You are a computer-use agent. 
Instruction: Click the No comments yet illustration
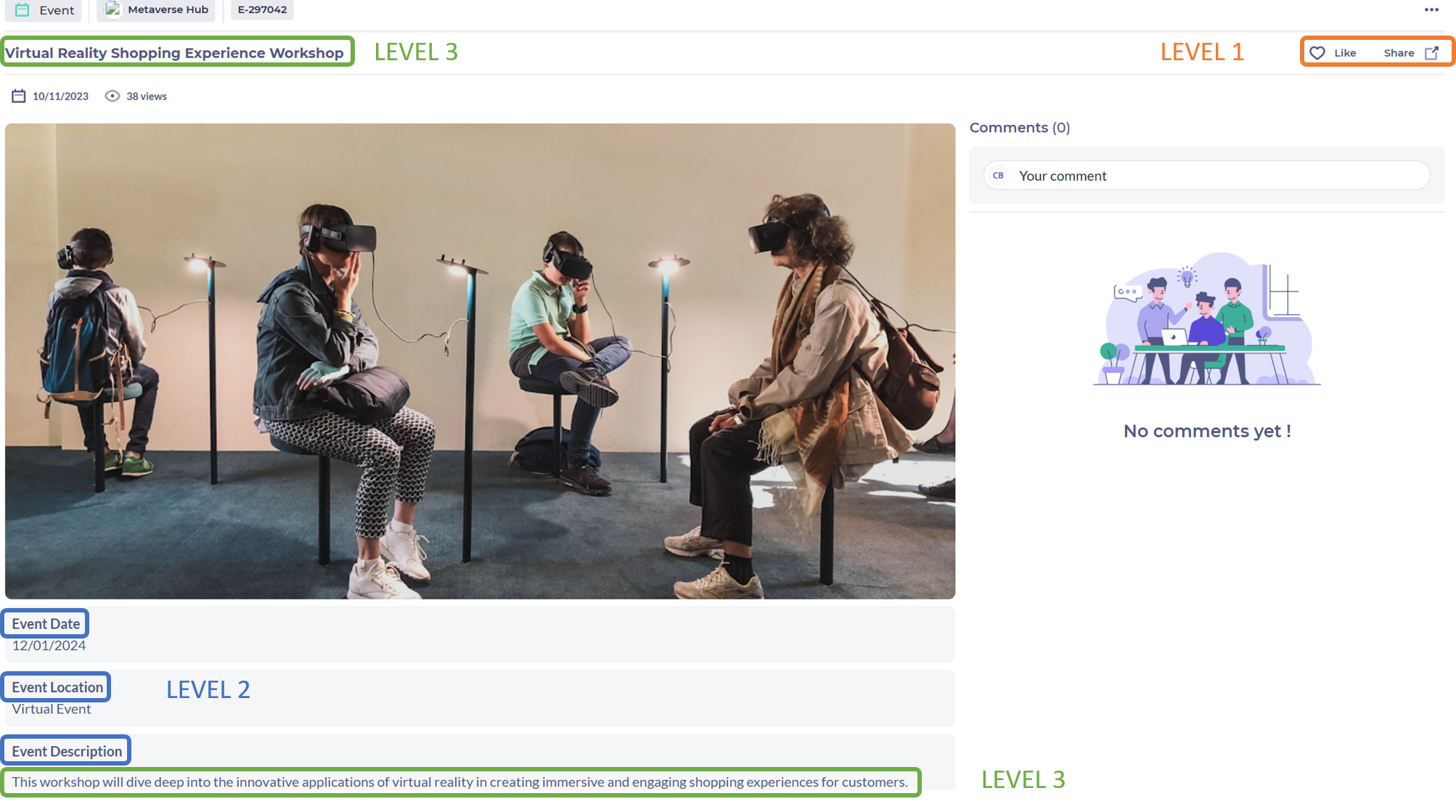(x=1206, y=319)
